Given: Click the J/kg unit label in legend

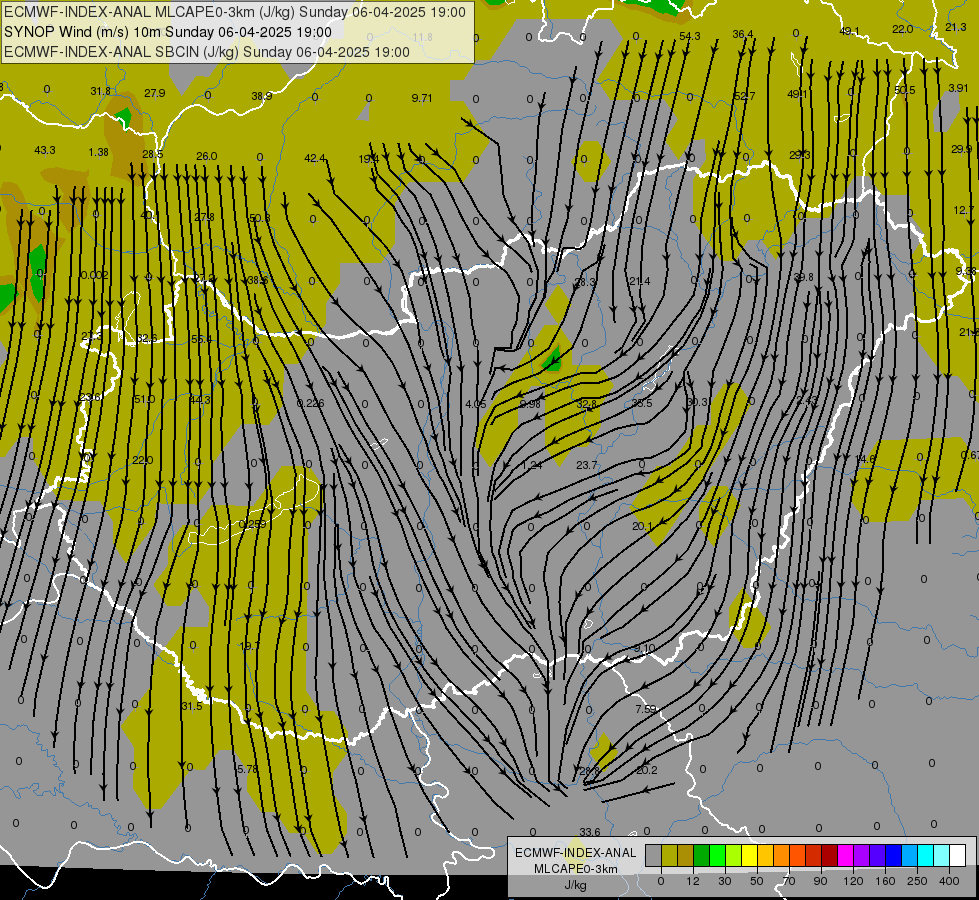Looking at the screenshot, I should tap(575, 885).
